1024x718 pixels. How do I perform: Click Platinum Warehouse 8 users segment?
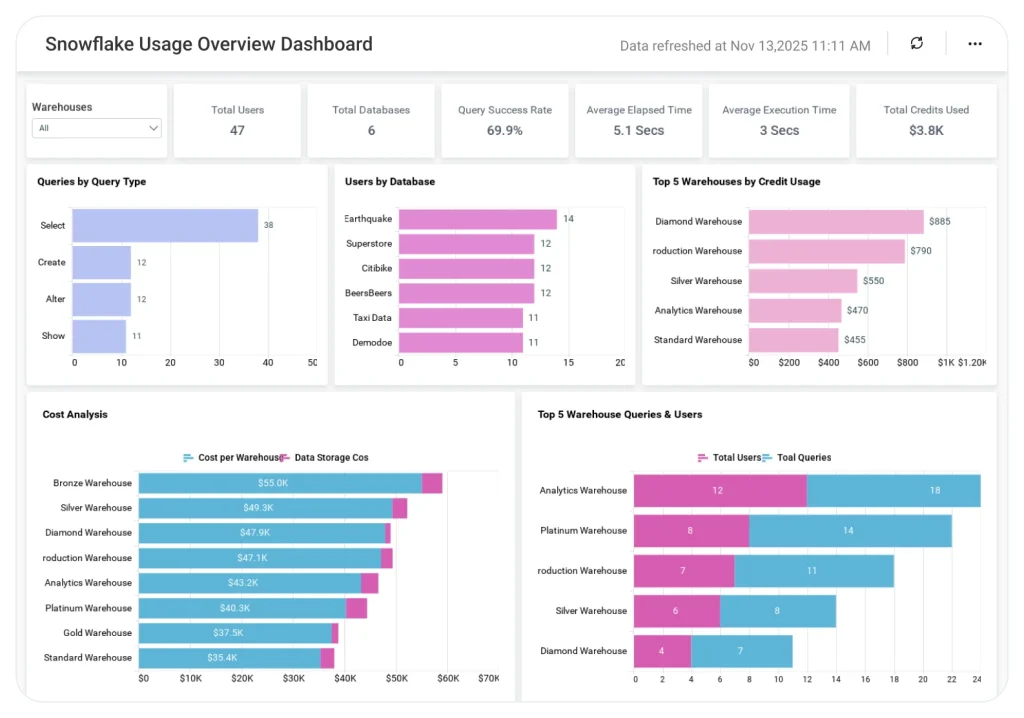692,530
